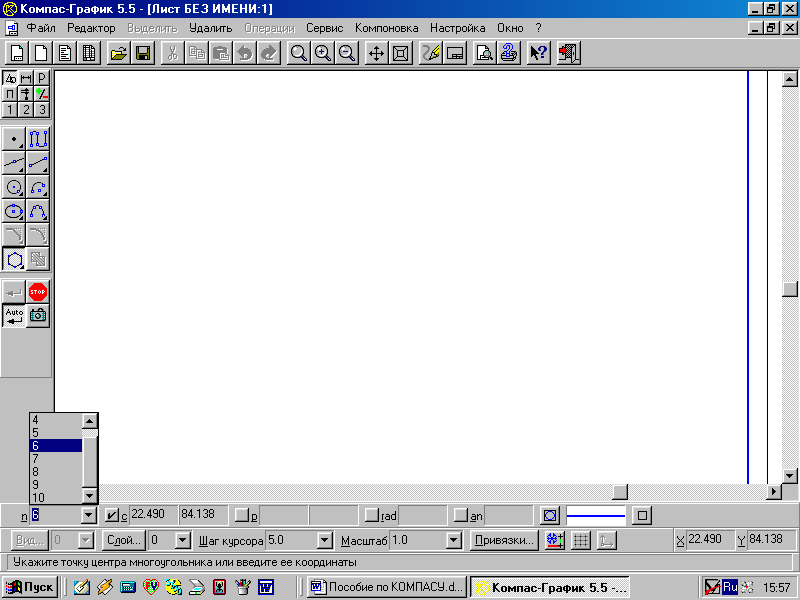The image size is (800, 600).
Task: Click the vertical scrollbar thumb
Action: coord(790,289)
